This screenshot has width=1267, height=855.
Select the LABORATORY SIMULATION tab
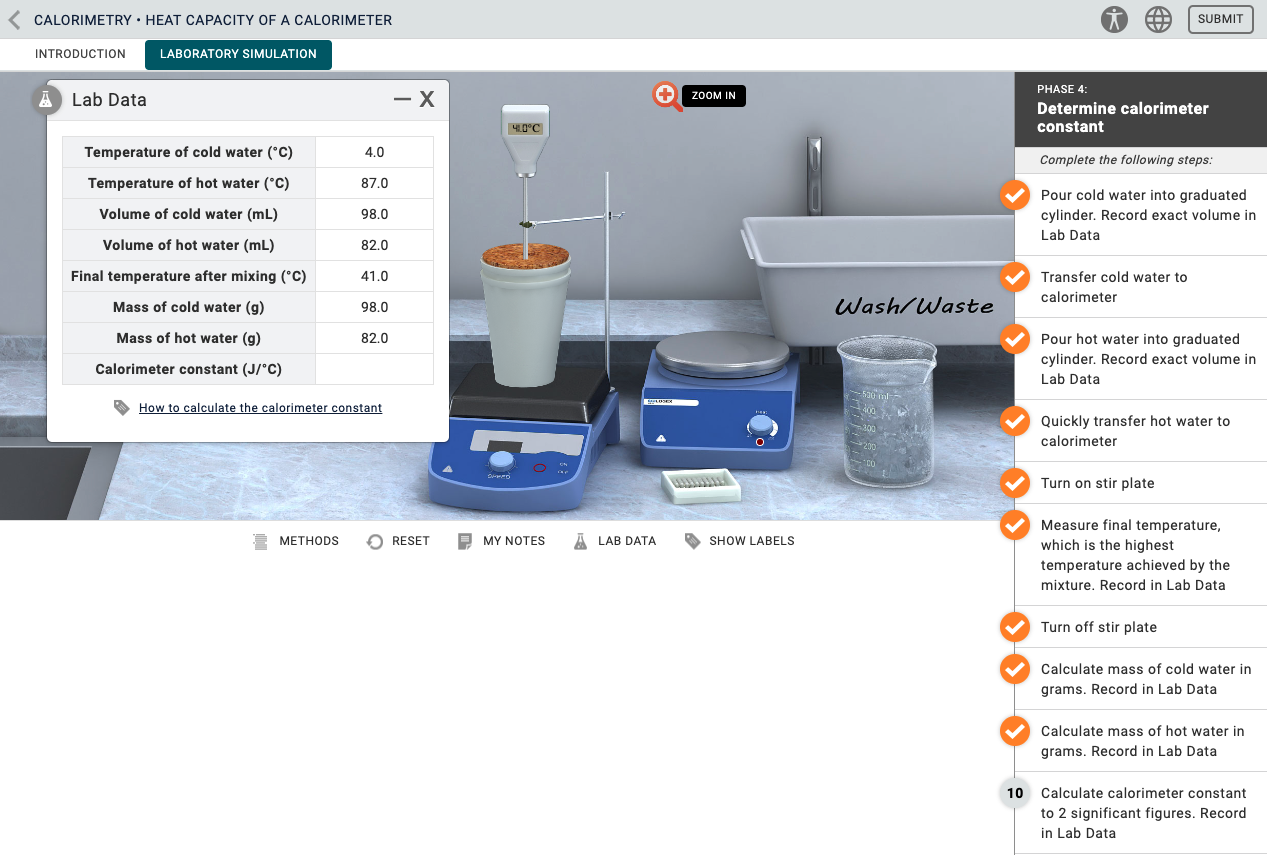click(238, 54)
